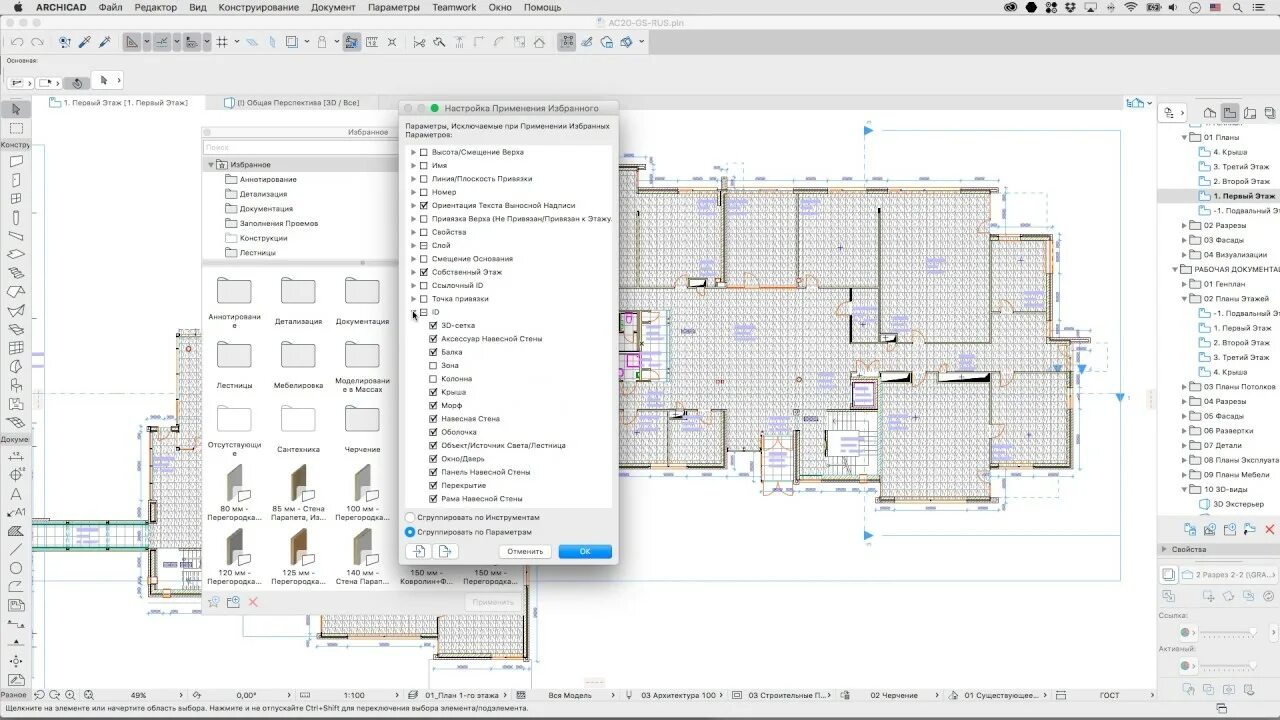Click the import favorites icon in the dialog
The height and width of the screenshot is (720, 1280).
pos(419,551)
